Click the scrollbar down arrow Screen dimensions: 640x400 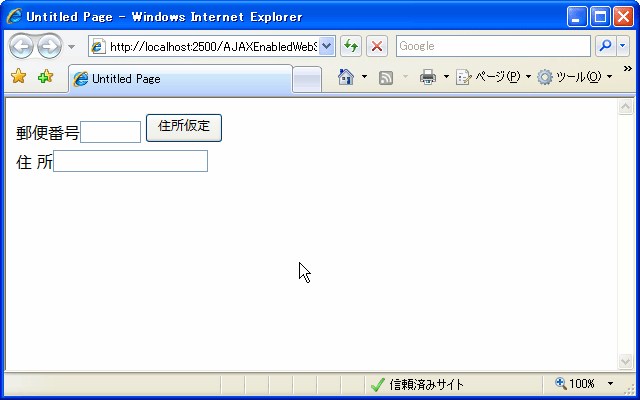point(626,361)
